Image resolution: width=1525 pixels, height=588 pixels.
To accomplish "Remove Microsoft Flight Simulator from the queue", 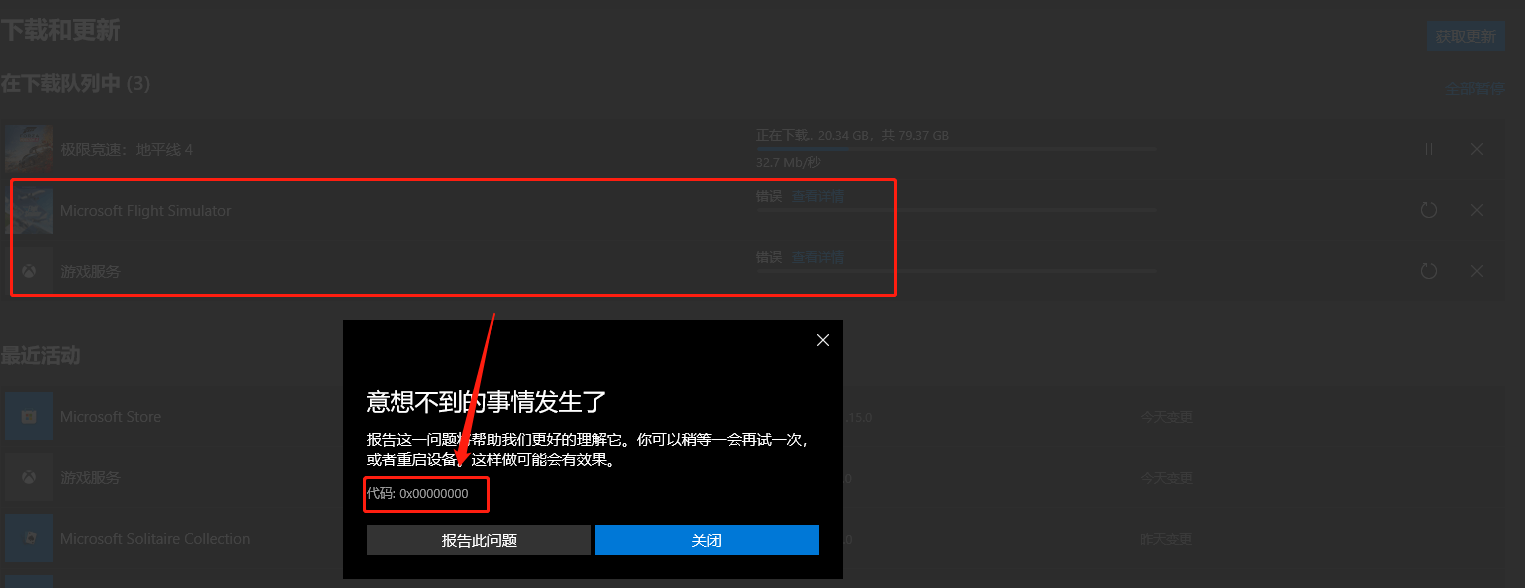I will click(1477, 210).
